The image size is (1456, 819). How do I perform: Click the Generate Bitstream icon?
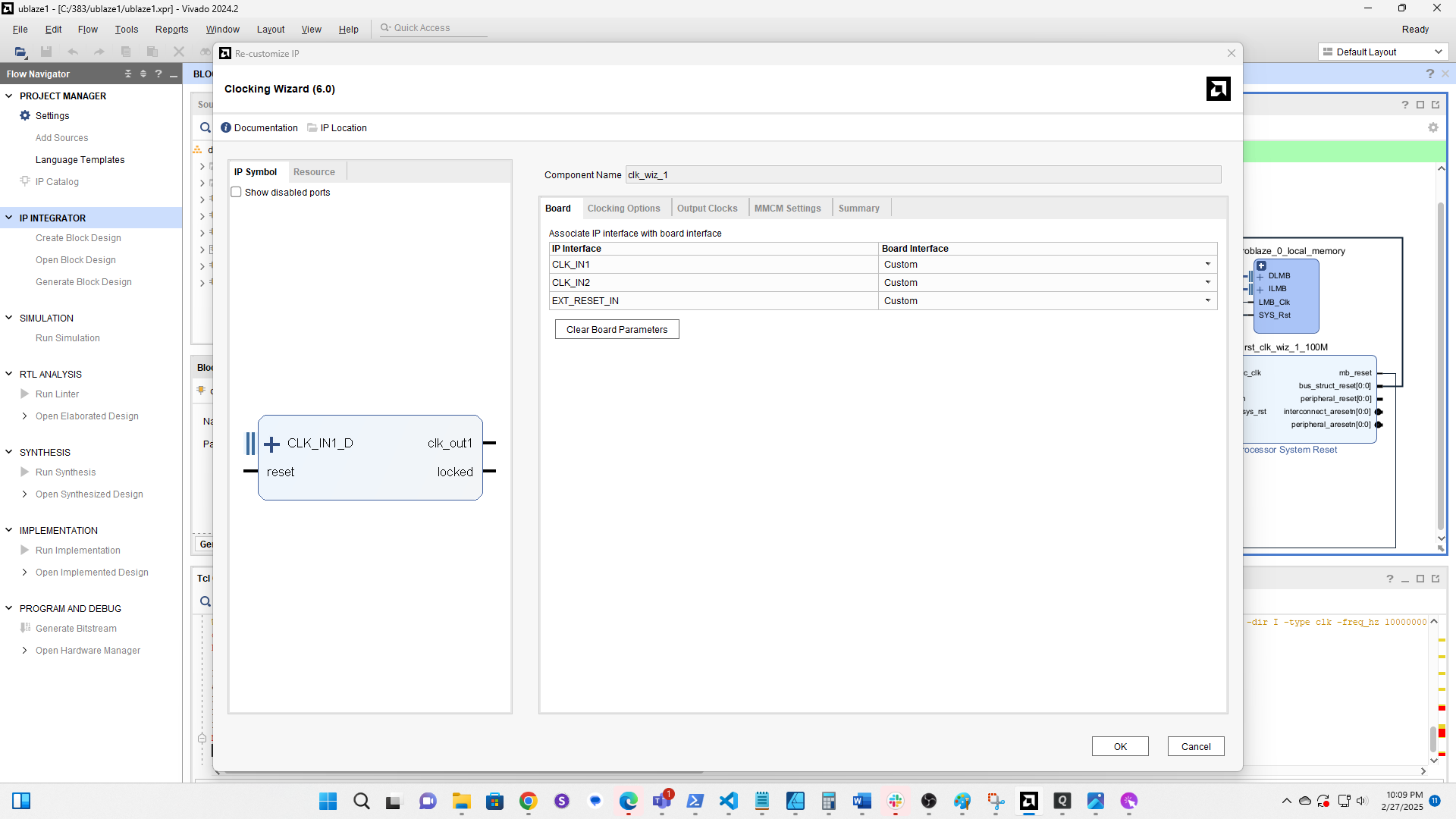pos(25,628)
